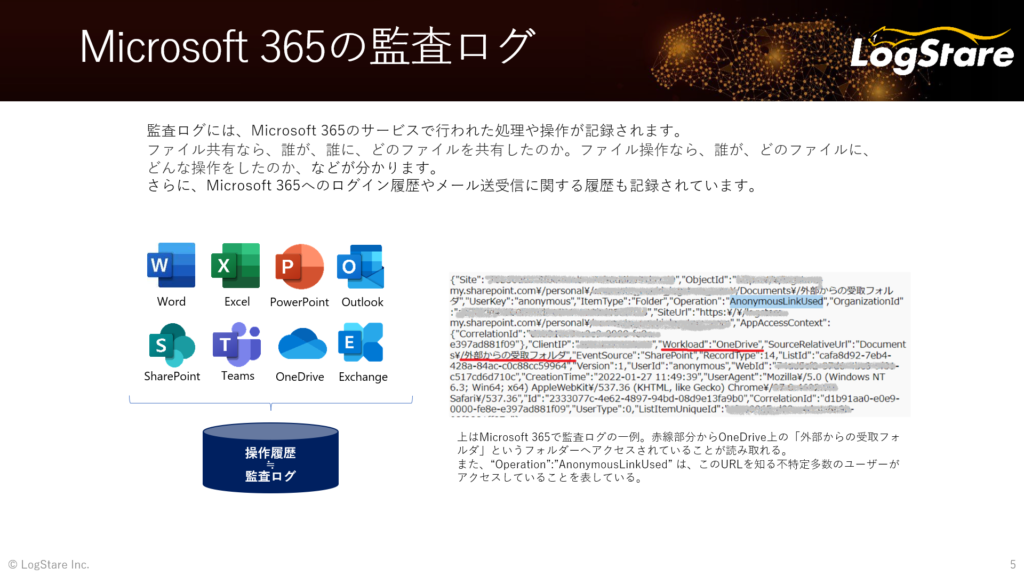The height and width of the screenshot is (576, 1024).
Task: Click the "EventSource":"SharePoint" log text
Action: tap(637, 355)
